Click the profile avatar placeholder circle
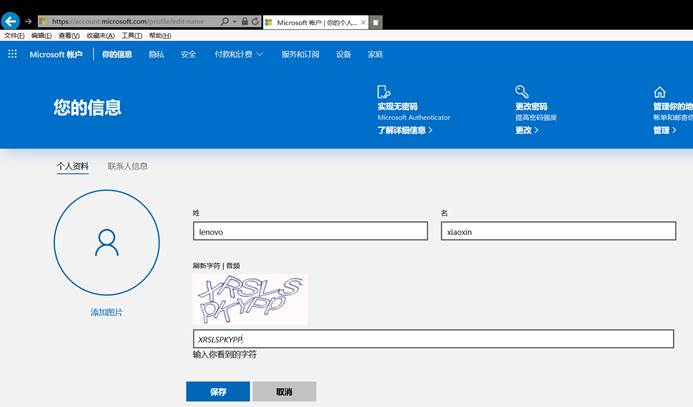 tap(107, 243)
